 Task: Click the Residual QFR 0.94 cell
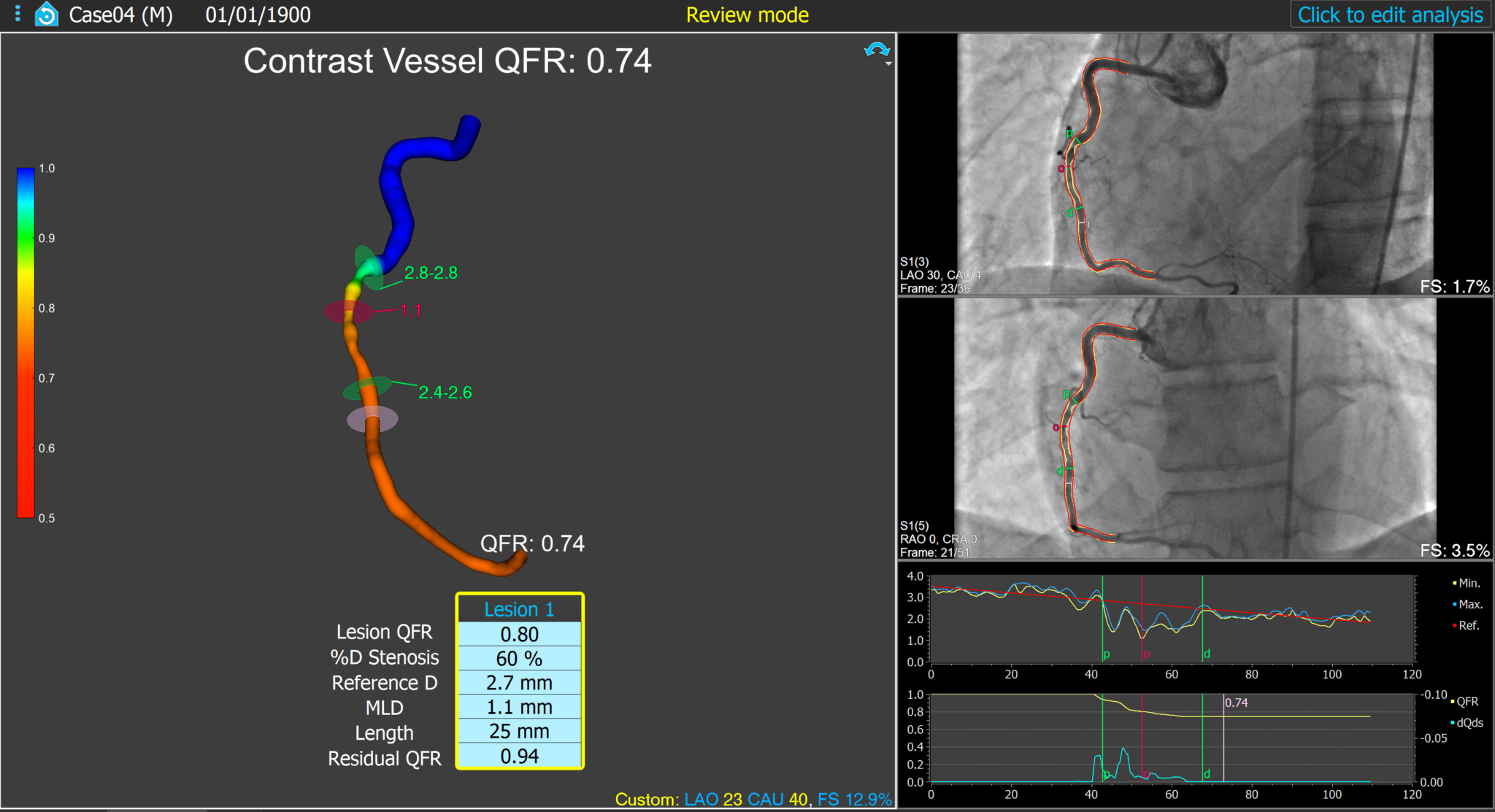coord(519,756)
